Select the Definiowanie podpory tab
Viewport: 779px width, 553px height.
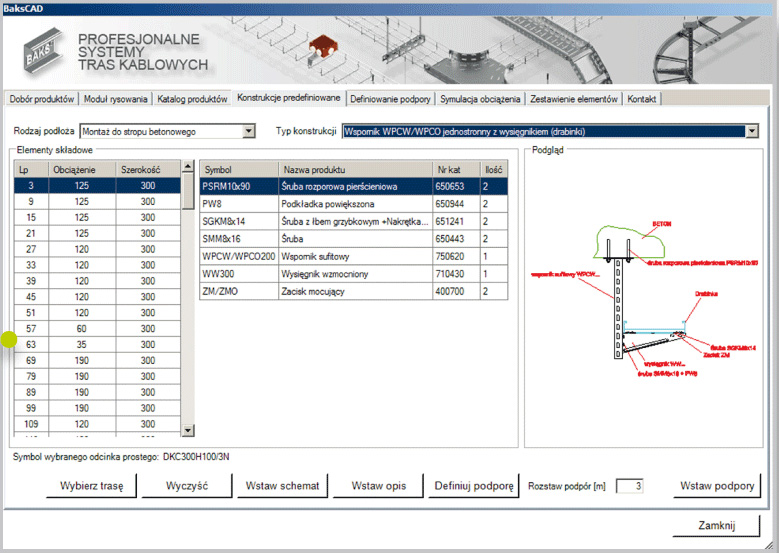click(x=390, y=99)
